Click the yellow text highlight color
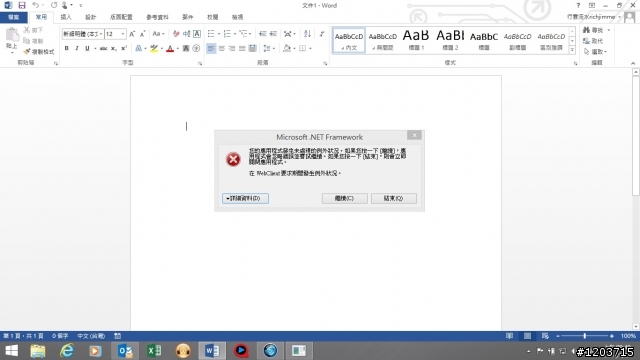 (154, 49)
